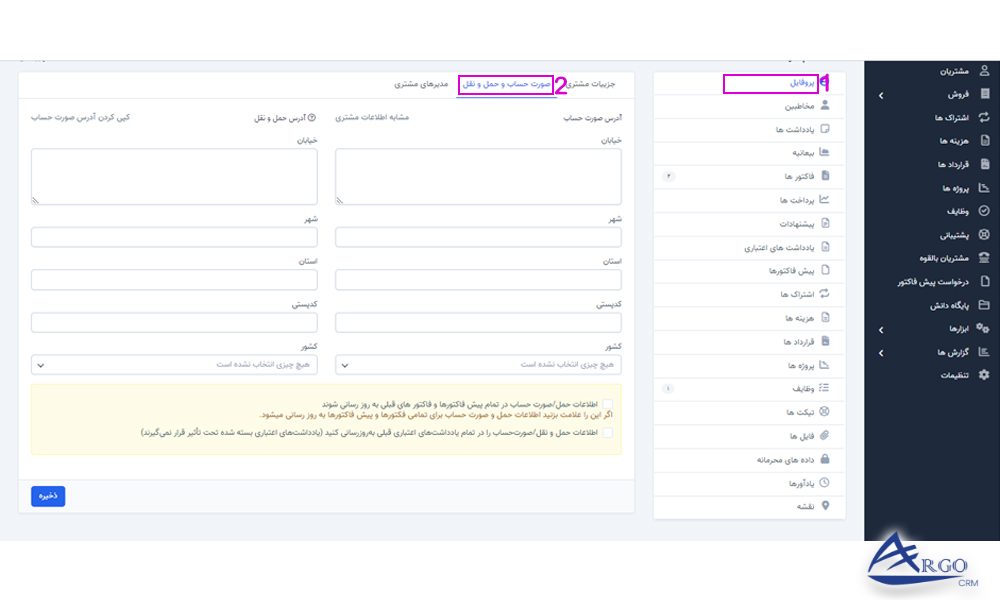The image size is (1000, 600).
Task: Open پرداخت ها via the chart icon
Action: [827, 199]
